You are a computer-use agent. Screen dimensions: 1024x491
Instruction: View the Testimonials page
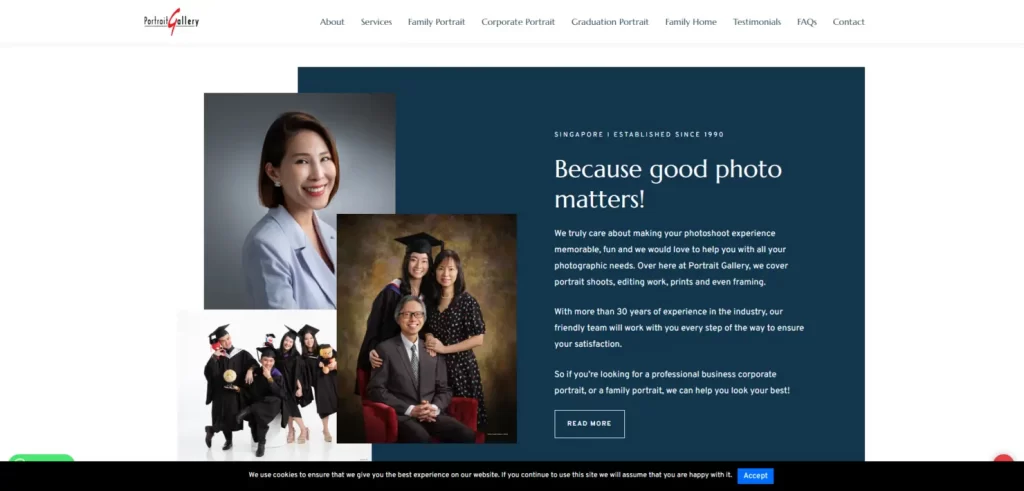pyautogui.click(x=757, y=22)
